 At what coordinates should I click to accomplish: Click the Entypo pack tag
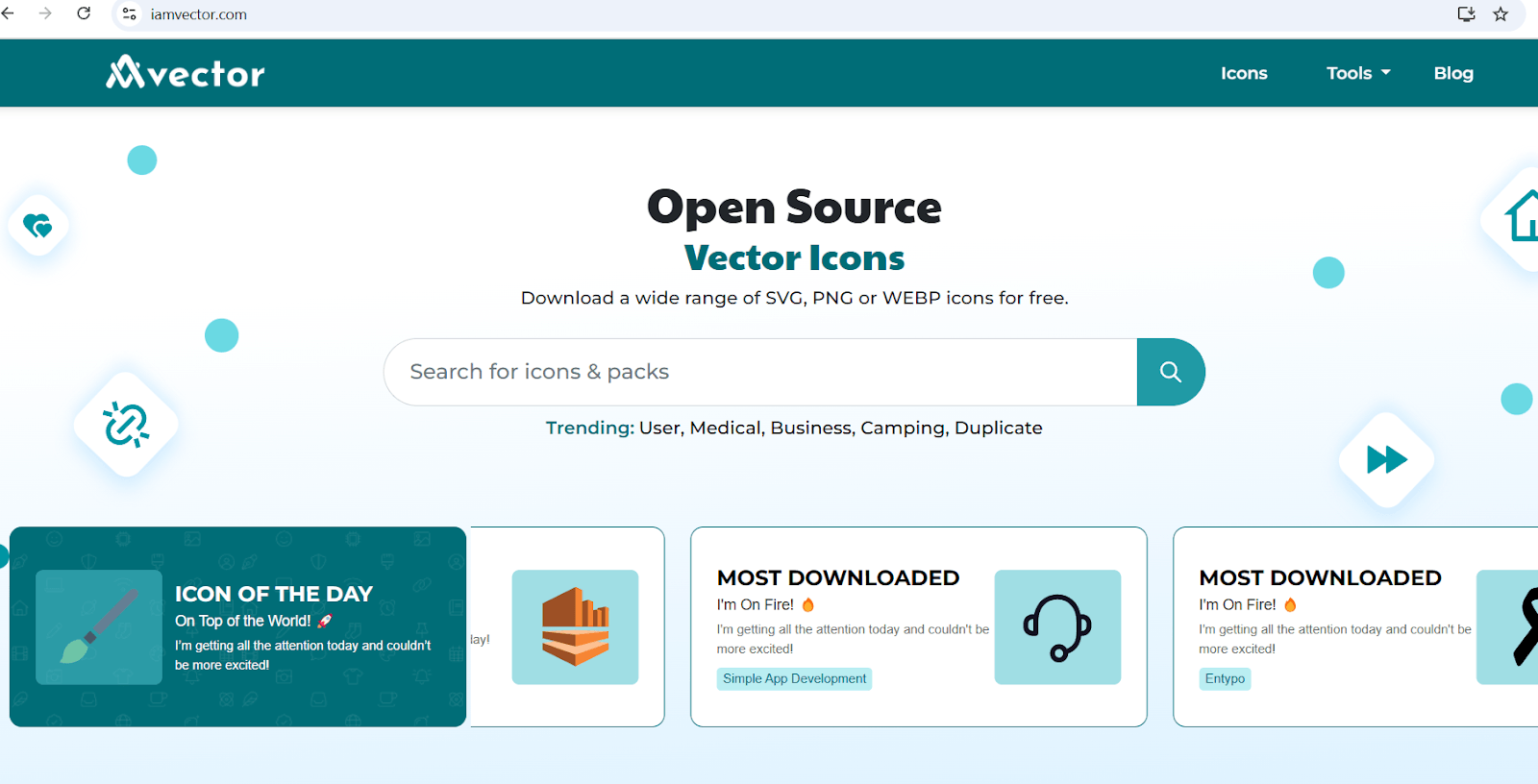[1224, 678]
